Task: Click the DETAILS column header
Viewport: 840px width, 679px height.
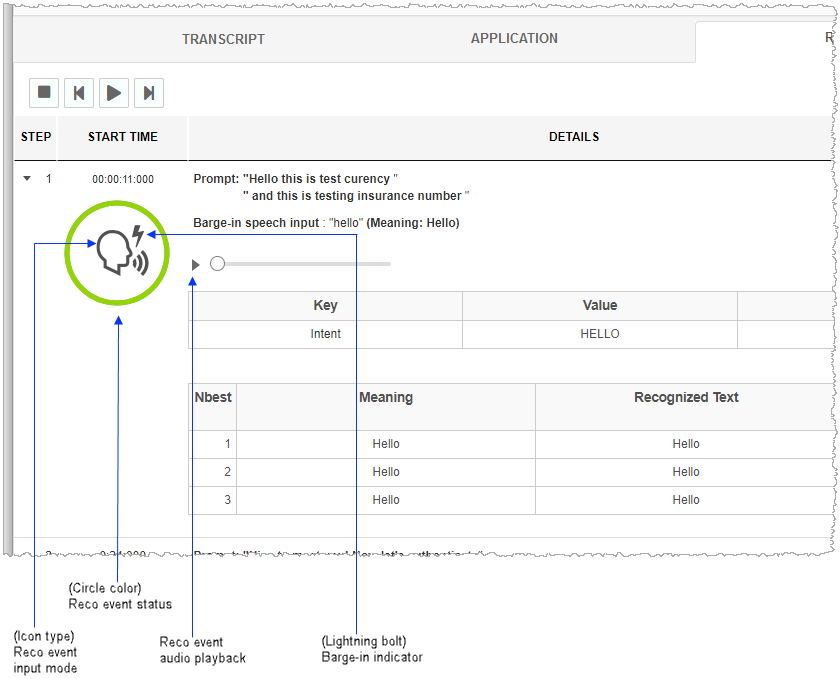Action: (x=573, y=137)
